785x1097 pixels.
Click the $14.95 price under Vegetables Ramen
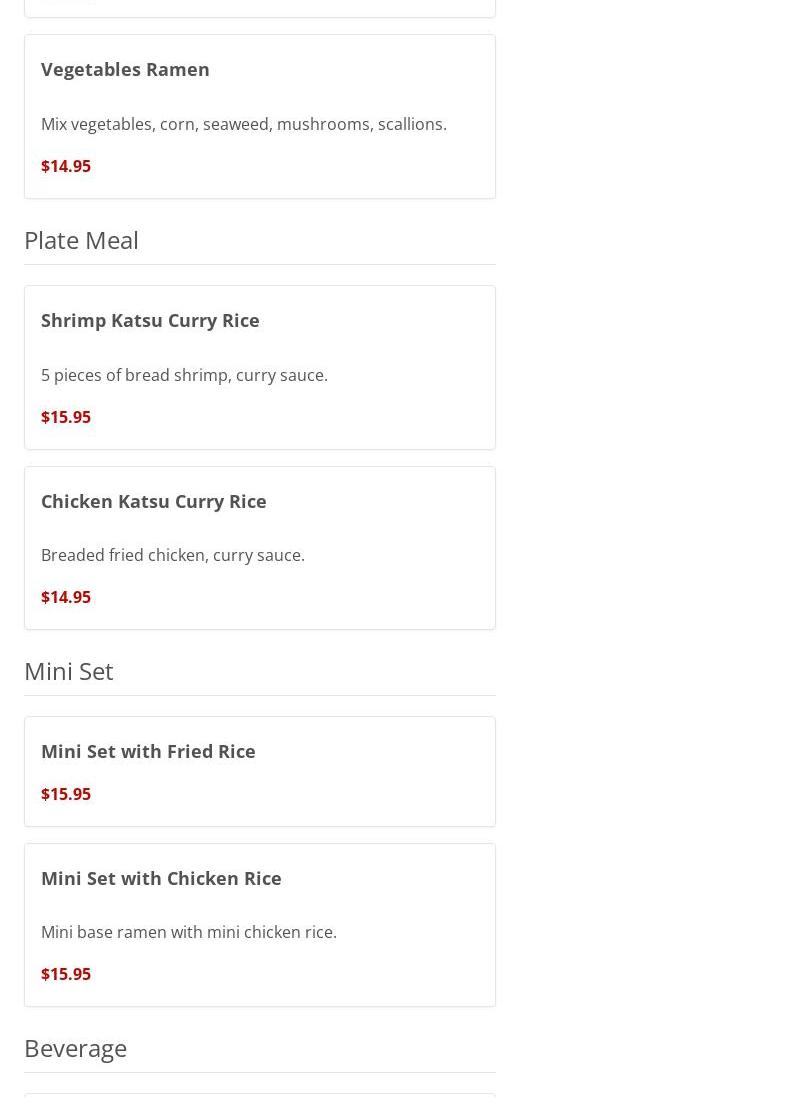[x=66, y=166]
